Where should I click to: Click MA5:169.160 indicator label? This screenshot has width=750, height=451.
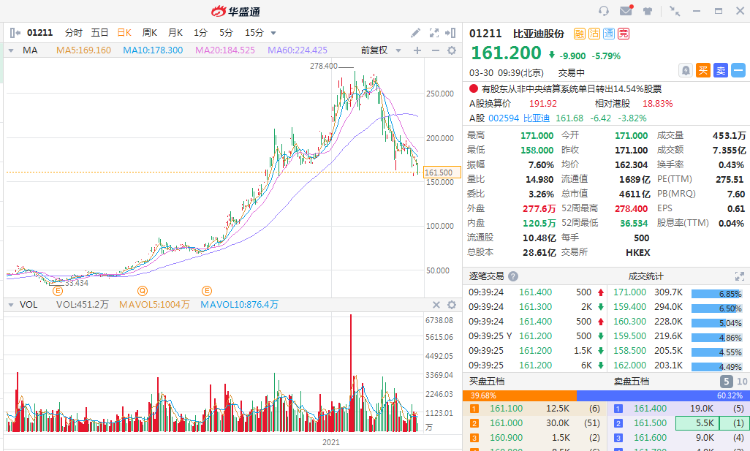click(84, 50)
